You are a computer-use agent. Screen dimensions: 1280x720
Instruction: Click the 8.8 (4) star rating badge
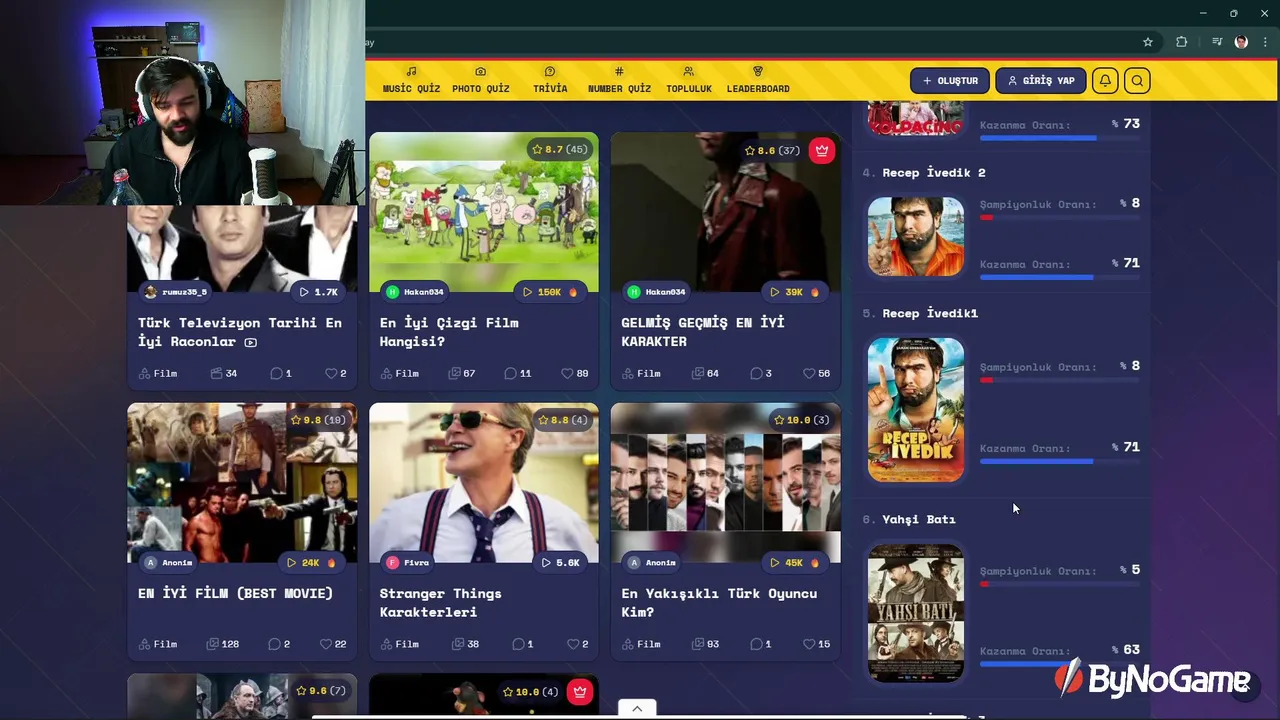[563, 420]
